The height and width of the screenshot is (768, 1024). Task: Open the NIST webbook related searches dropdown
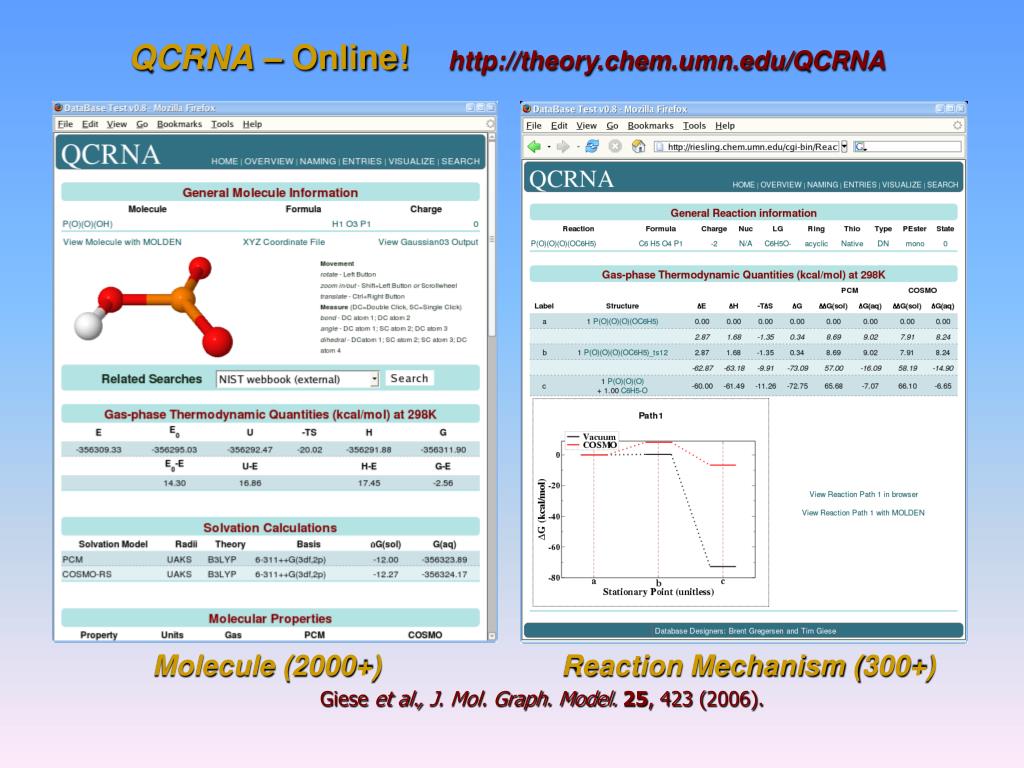coord(297,379)
